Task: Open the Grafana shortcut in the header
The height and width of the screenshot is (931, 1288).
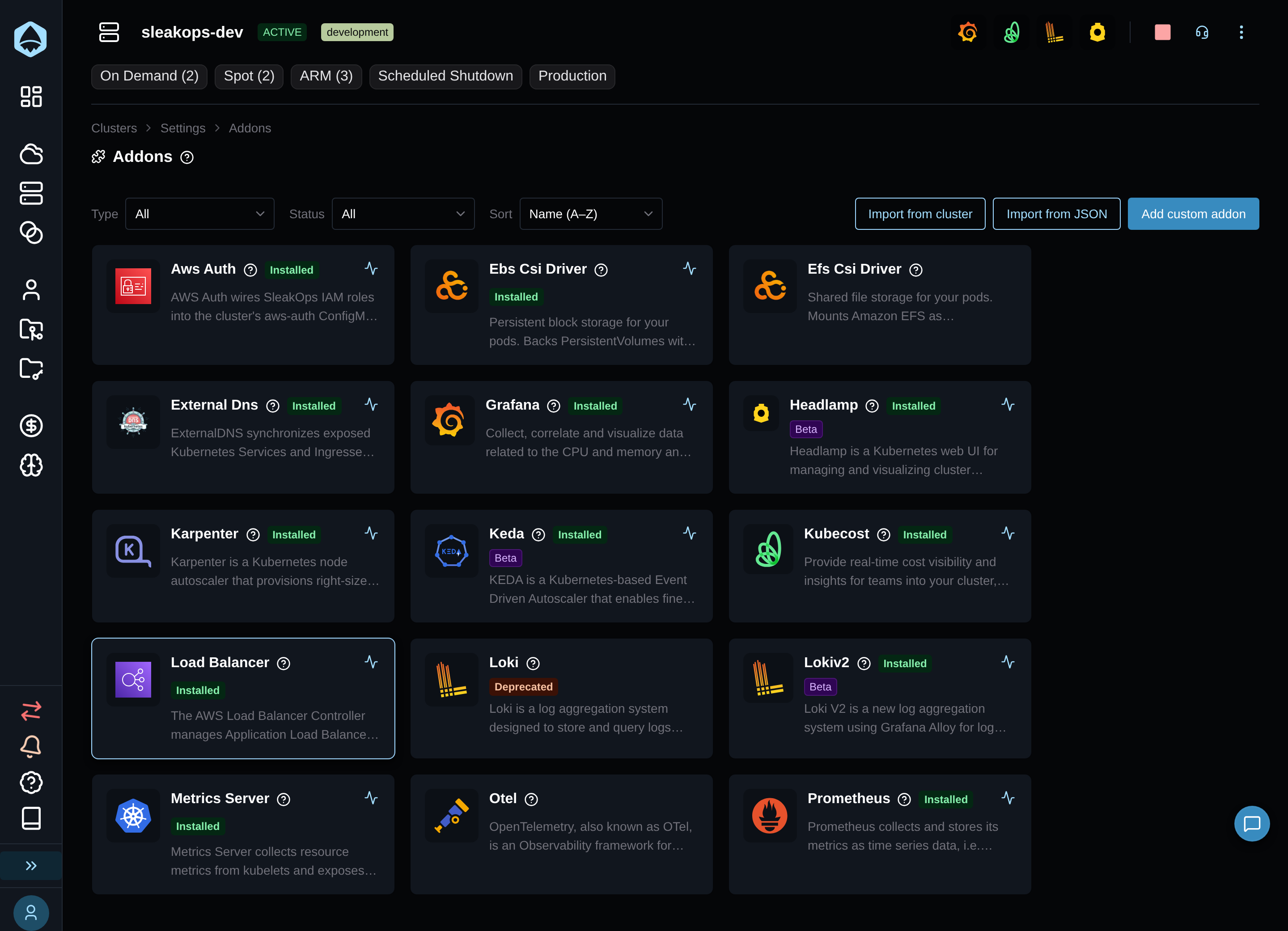Action: (x=968, y=32)
